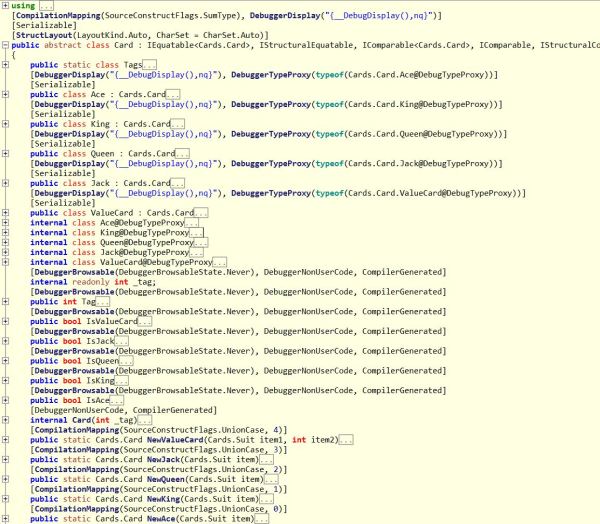
Task: Click the ellipsis box after 'using'
Action: 46,6
